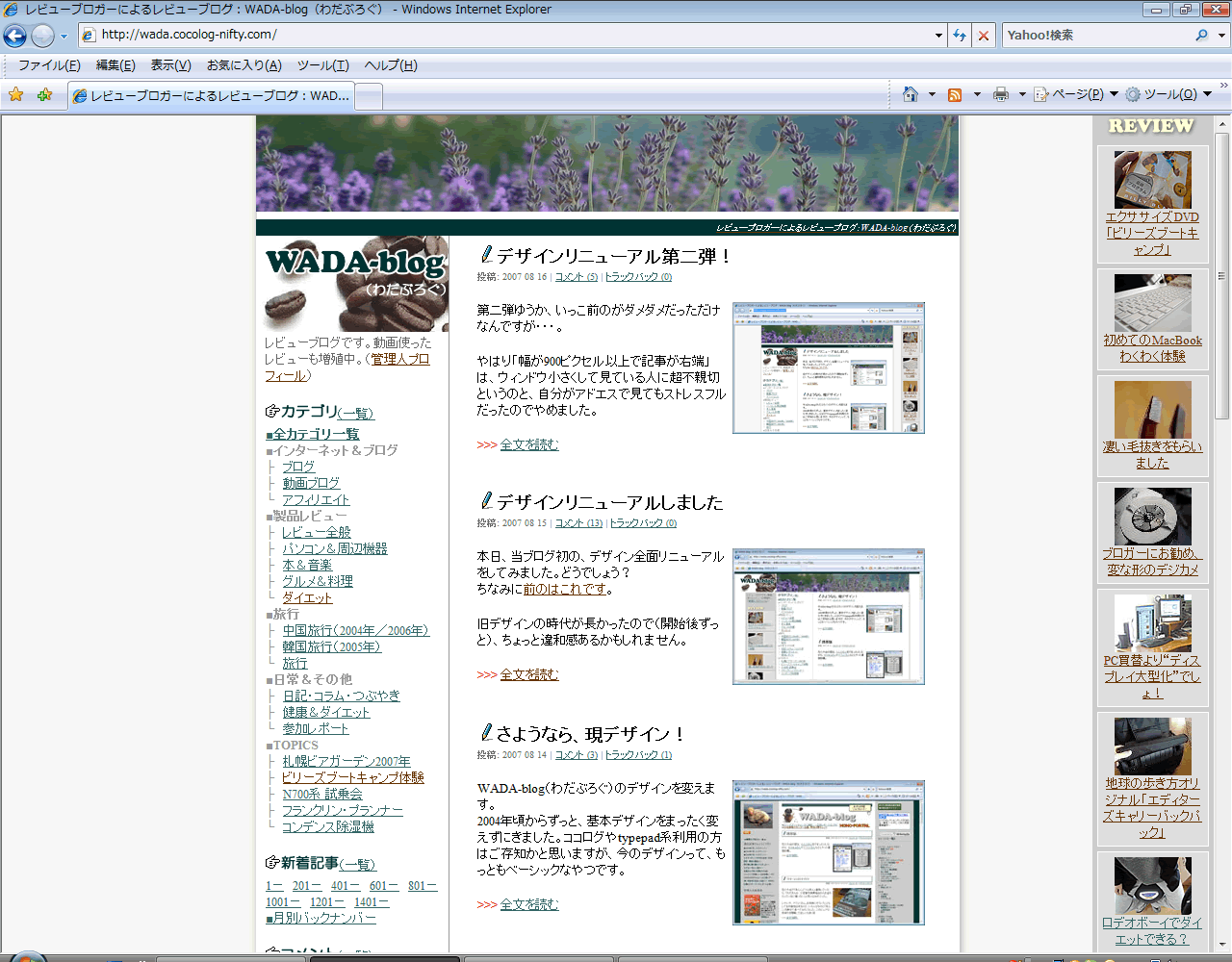
Task: Click the Refresh page icon
Action: (960, 36)
